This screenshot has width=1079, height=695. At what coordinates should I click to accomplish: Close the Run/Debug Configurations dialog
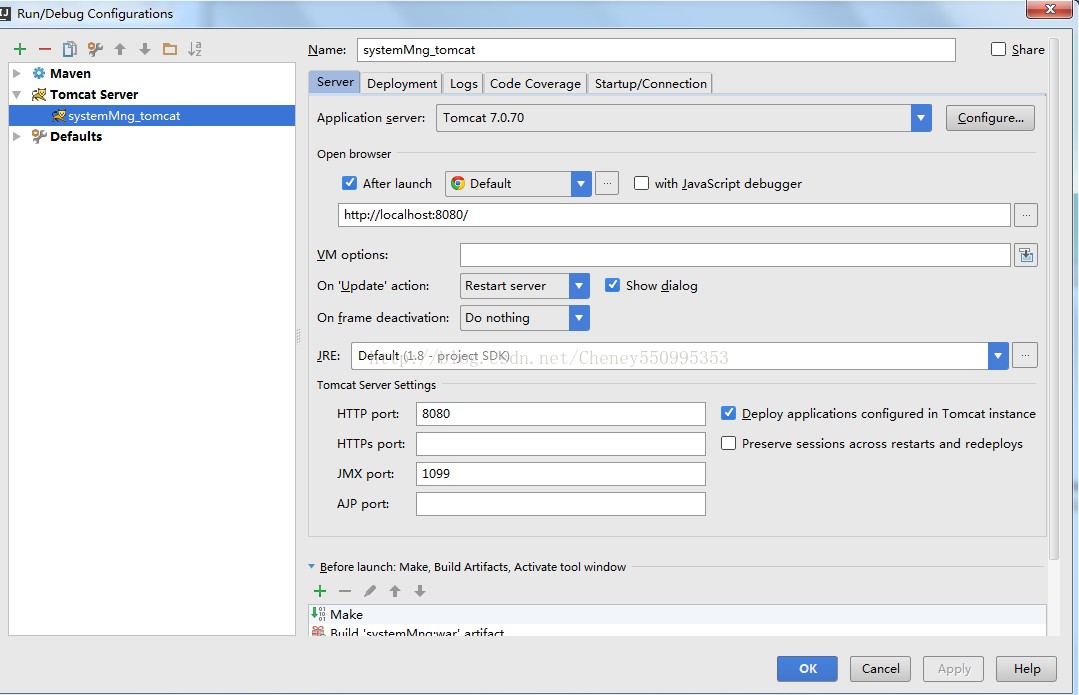point(1049,8)
